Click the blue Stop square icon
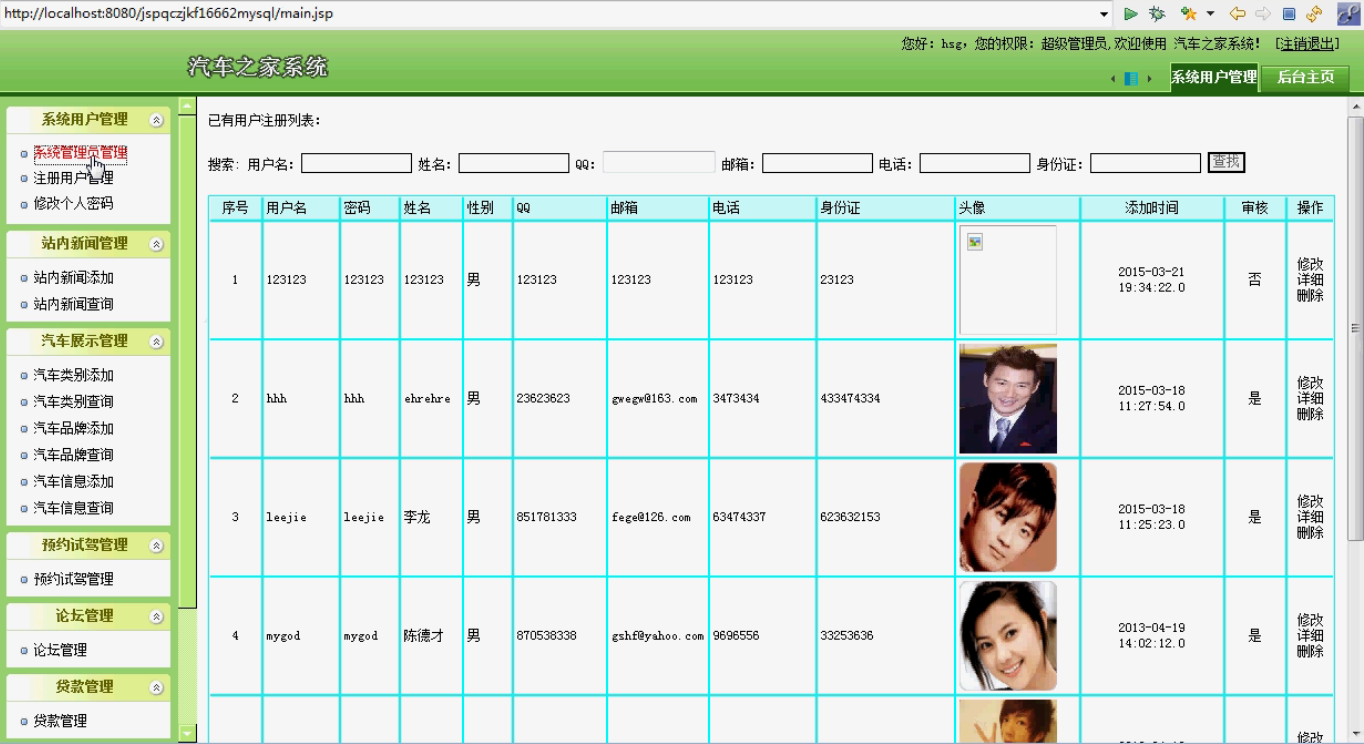This screenshot has width=1364, height=744. click(x=1289, y=14)
